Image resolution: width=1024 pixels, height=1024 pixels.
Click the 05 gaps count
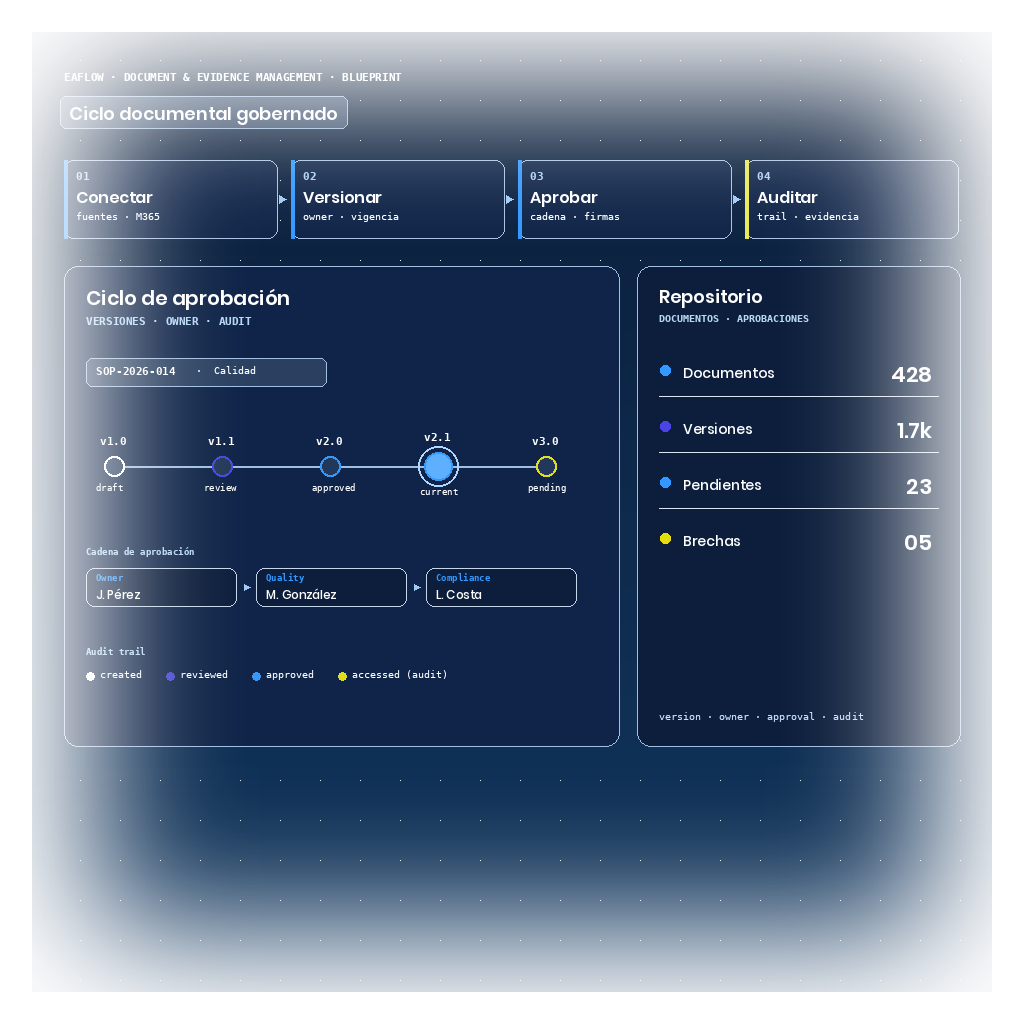[918, 543]
